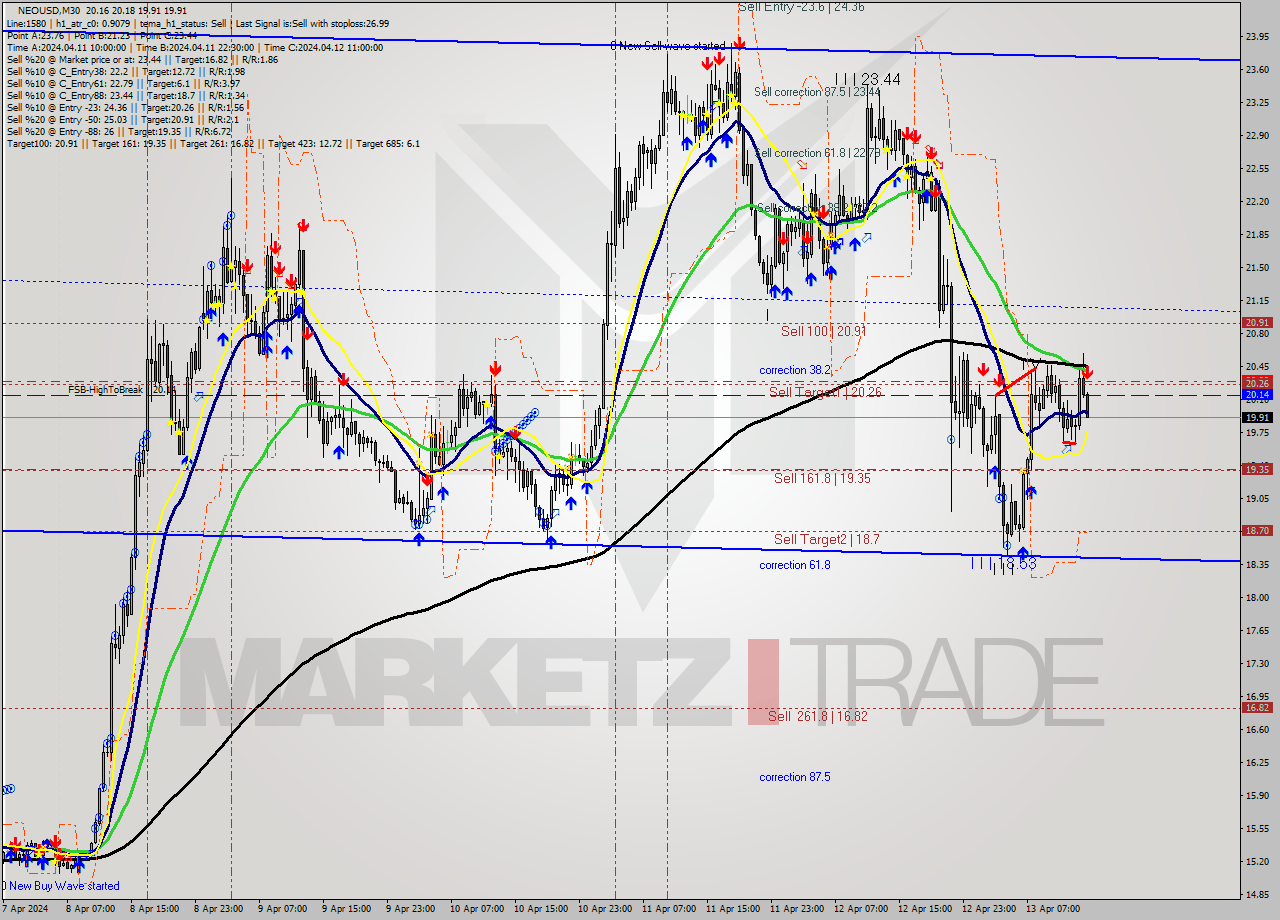The image size is (1280, 920).
Task: Select the 'Sell correction 87.5 | 23.44' label
Action: pyautogui.click(x=817, y=92)
